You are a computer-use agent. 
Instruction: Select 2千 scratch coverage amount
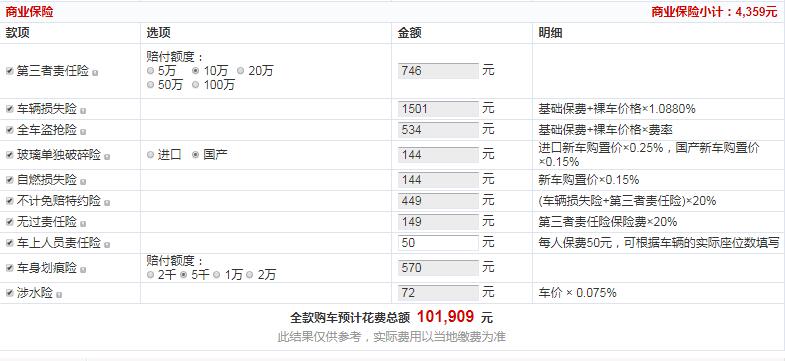(x=151, y=275)
